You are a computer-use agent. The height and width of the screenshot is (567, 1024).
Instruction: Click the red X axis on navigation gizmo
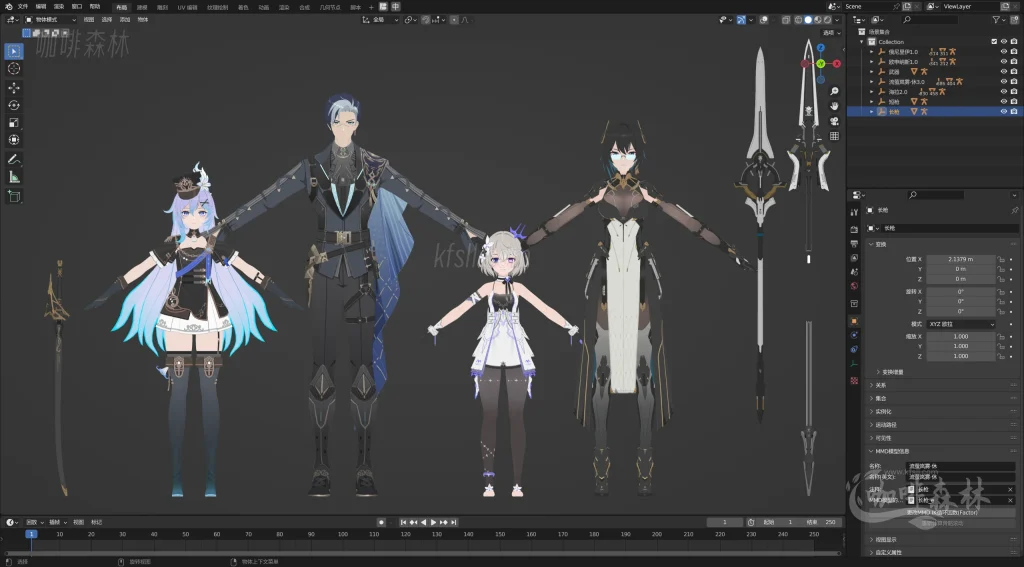(837, 64)
